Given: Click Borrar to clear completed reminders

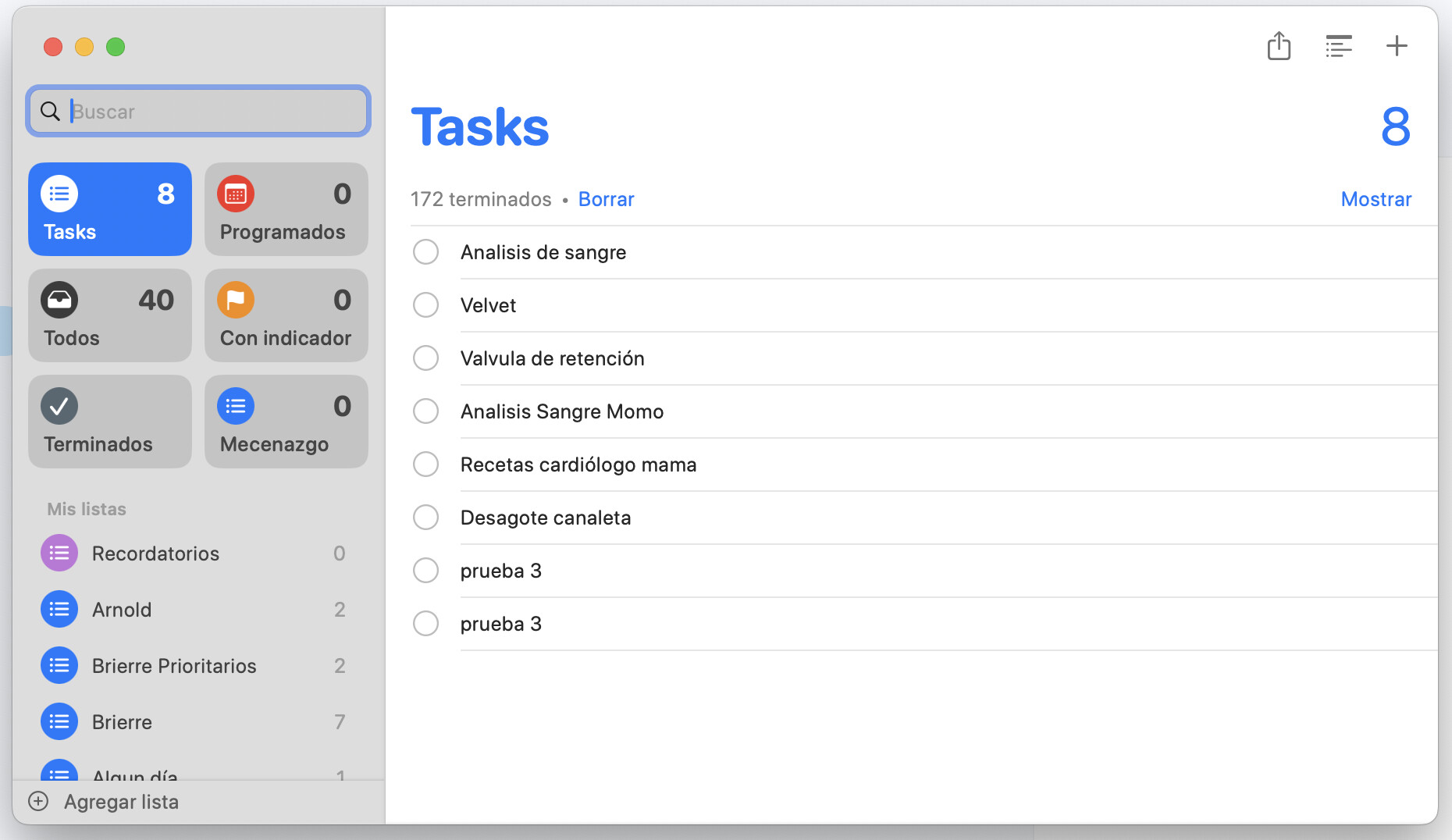Looking at the screenshot, I should (x=606, y=199).
